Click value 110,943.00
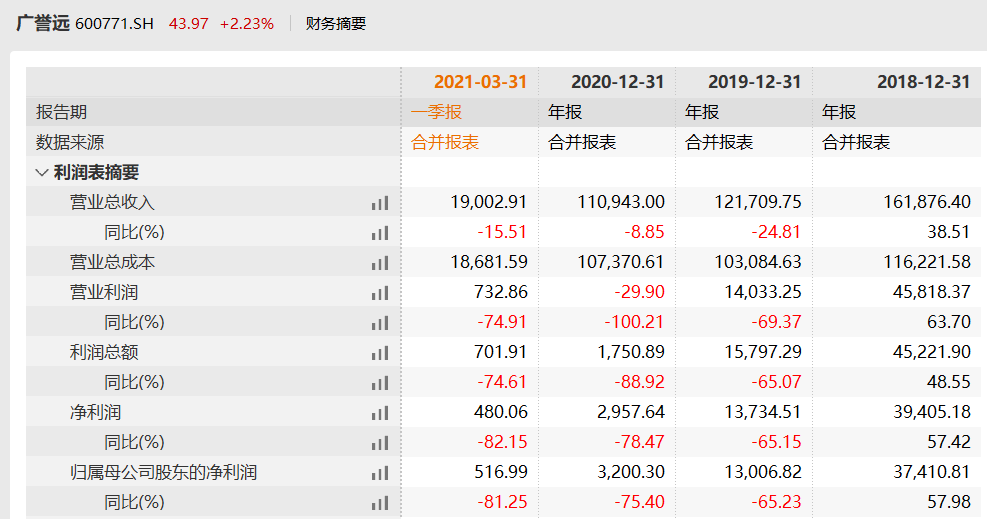 pos(621,202)
